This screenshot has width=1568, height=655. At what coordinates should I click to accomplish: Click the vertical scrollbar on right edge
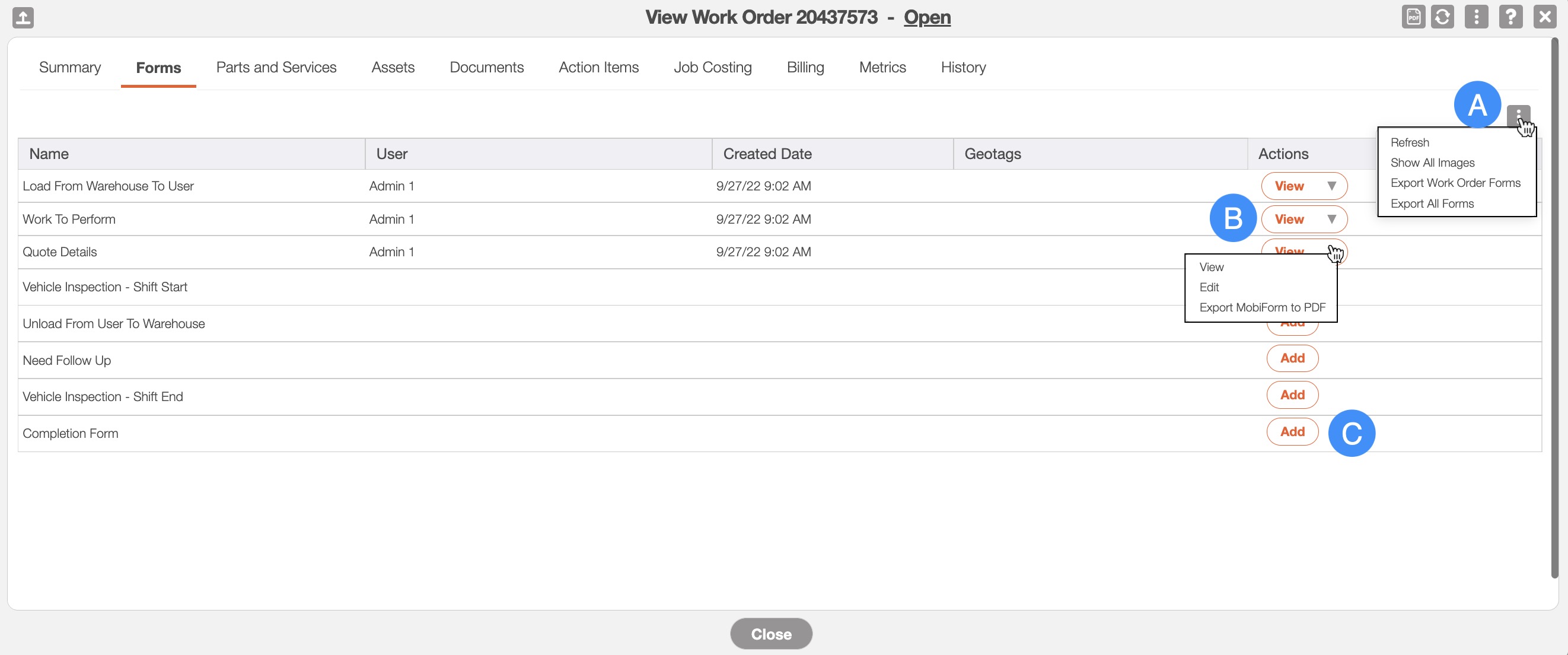(x=1554, y=304)
